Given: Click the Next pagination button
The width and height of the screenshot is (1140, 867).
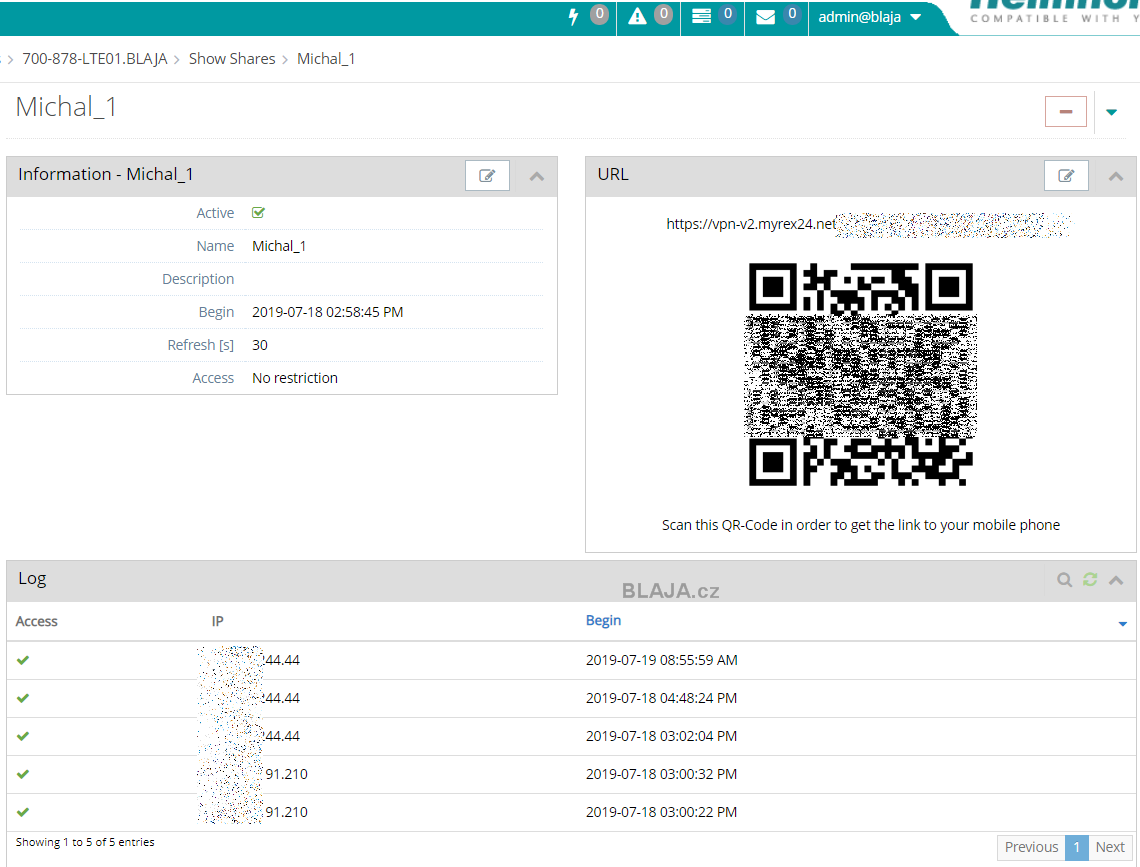Looking at the screenshot, I should [x=1109, y=847].
